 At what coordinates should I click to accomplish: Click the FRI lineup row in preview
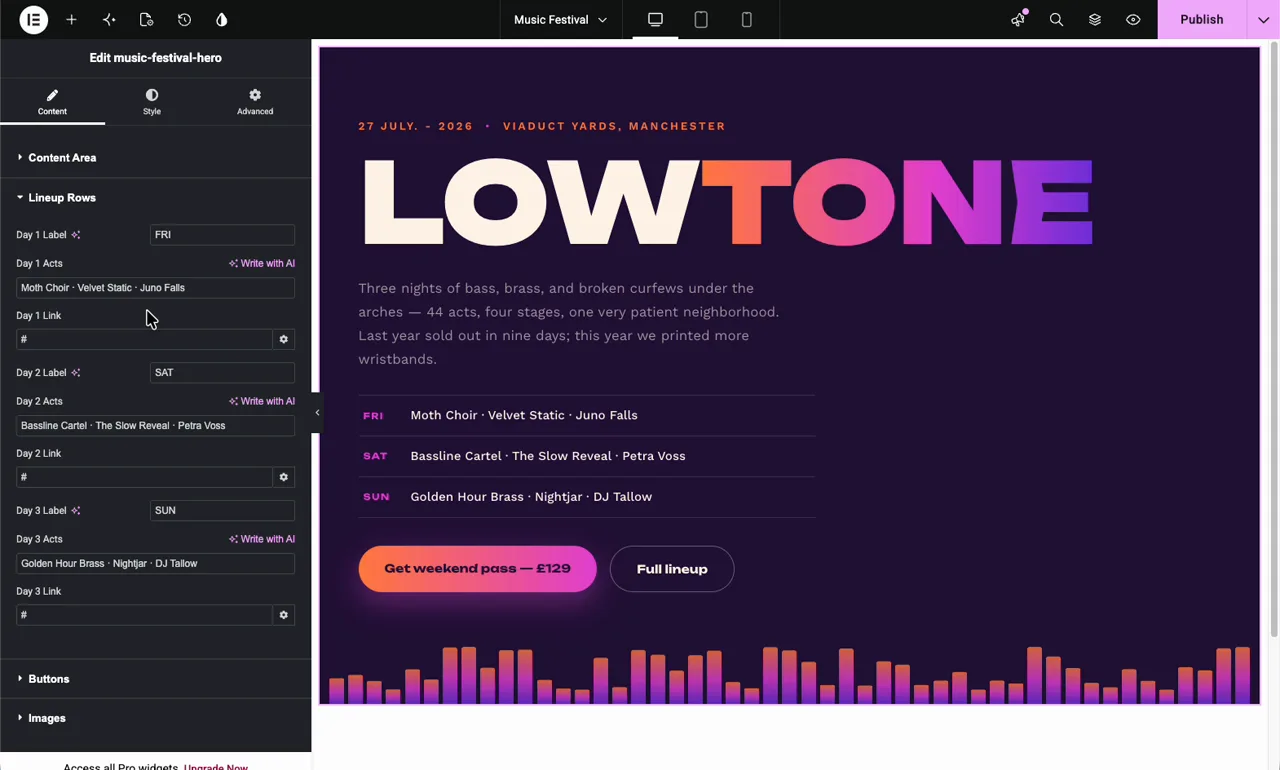(586, 415)
